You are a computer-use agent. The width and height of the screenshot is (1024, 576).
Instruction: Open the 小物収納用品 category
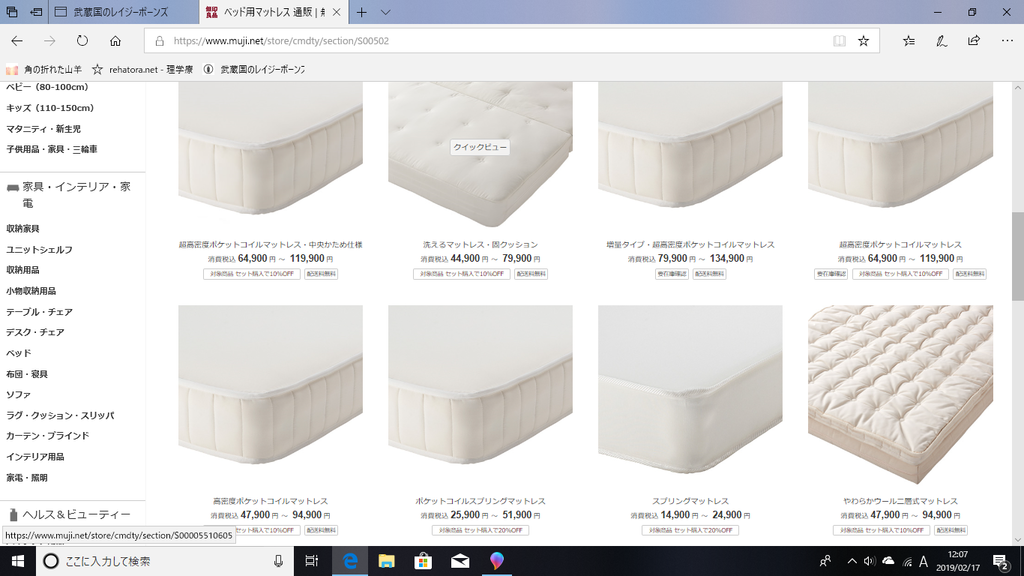coord(31,291)
